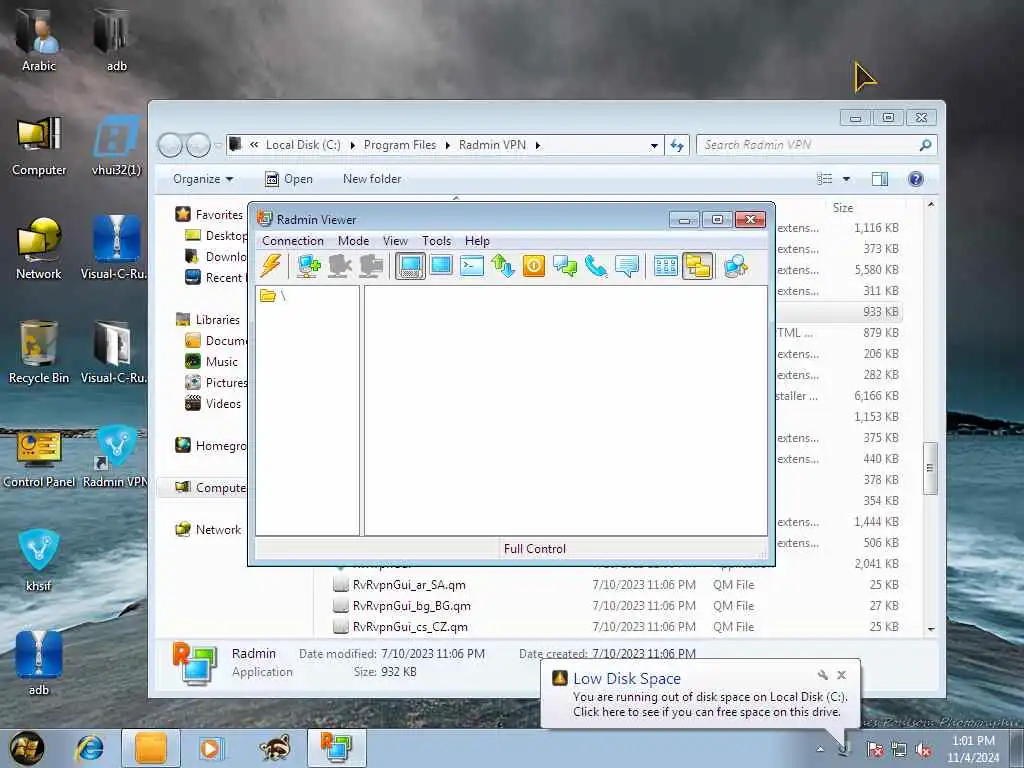
Task: Click Open button in Explorer toolbar
Action: coord(289,179)
